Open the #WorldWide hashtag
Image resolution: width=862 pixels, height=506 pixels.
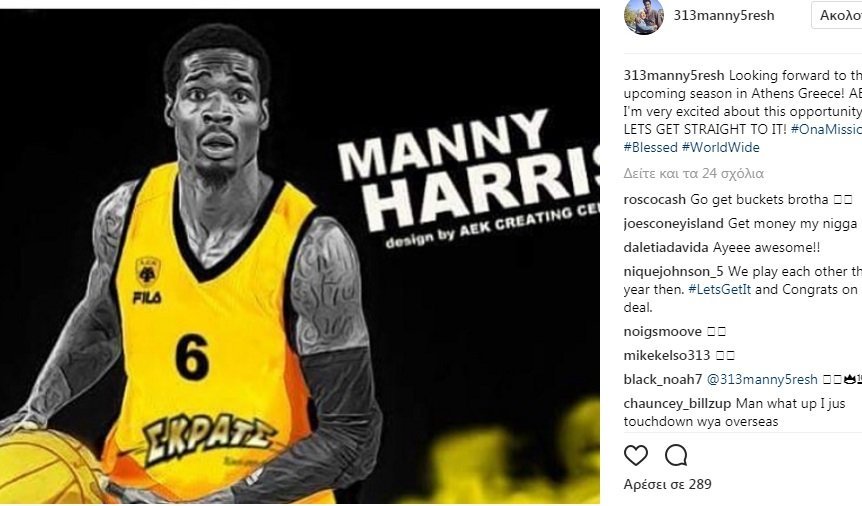pos(720,147)
